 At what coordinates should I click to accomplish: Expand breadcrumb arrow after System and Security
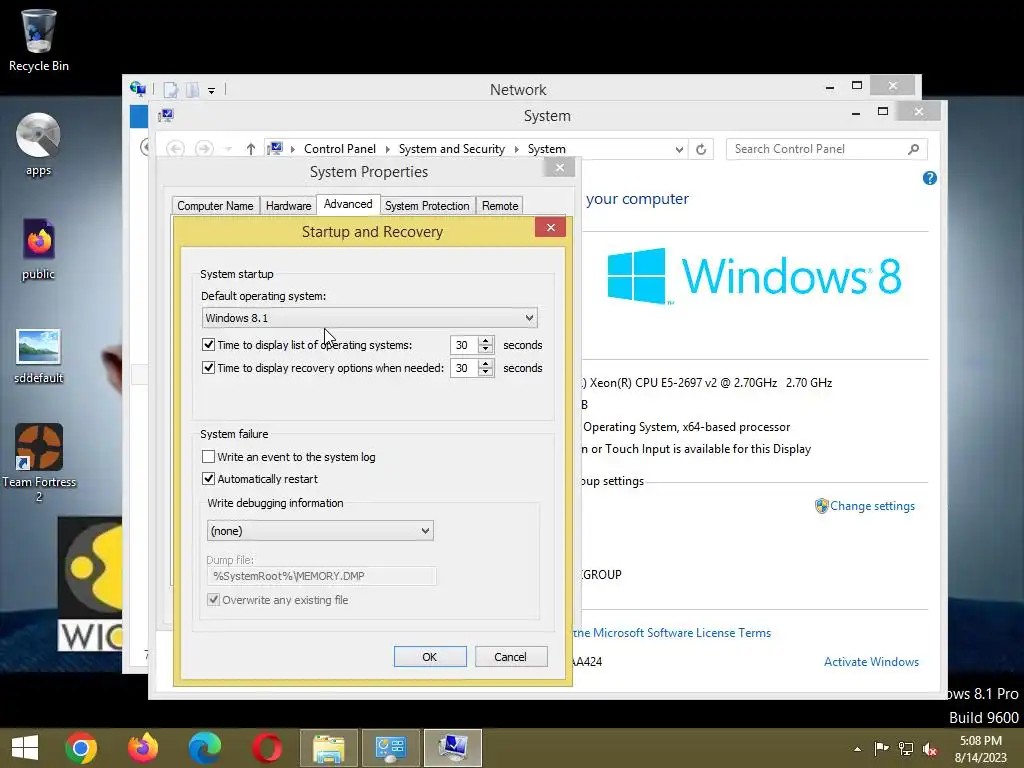click(x=516, y=149)
